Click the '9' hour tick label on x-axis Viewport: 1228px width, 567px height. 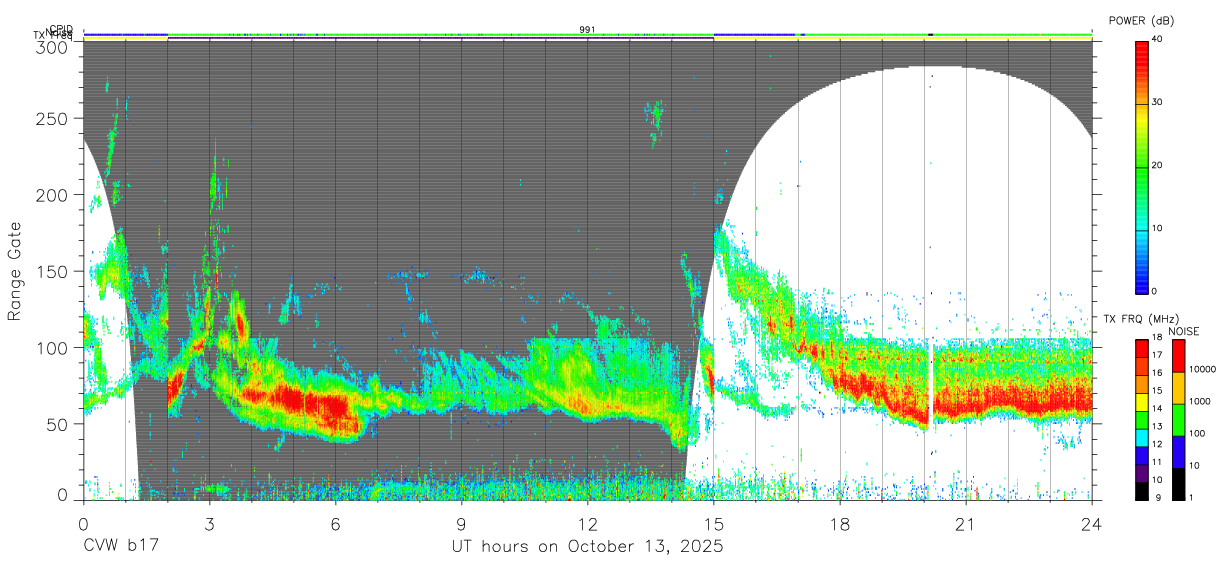[x=462, y=523]
